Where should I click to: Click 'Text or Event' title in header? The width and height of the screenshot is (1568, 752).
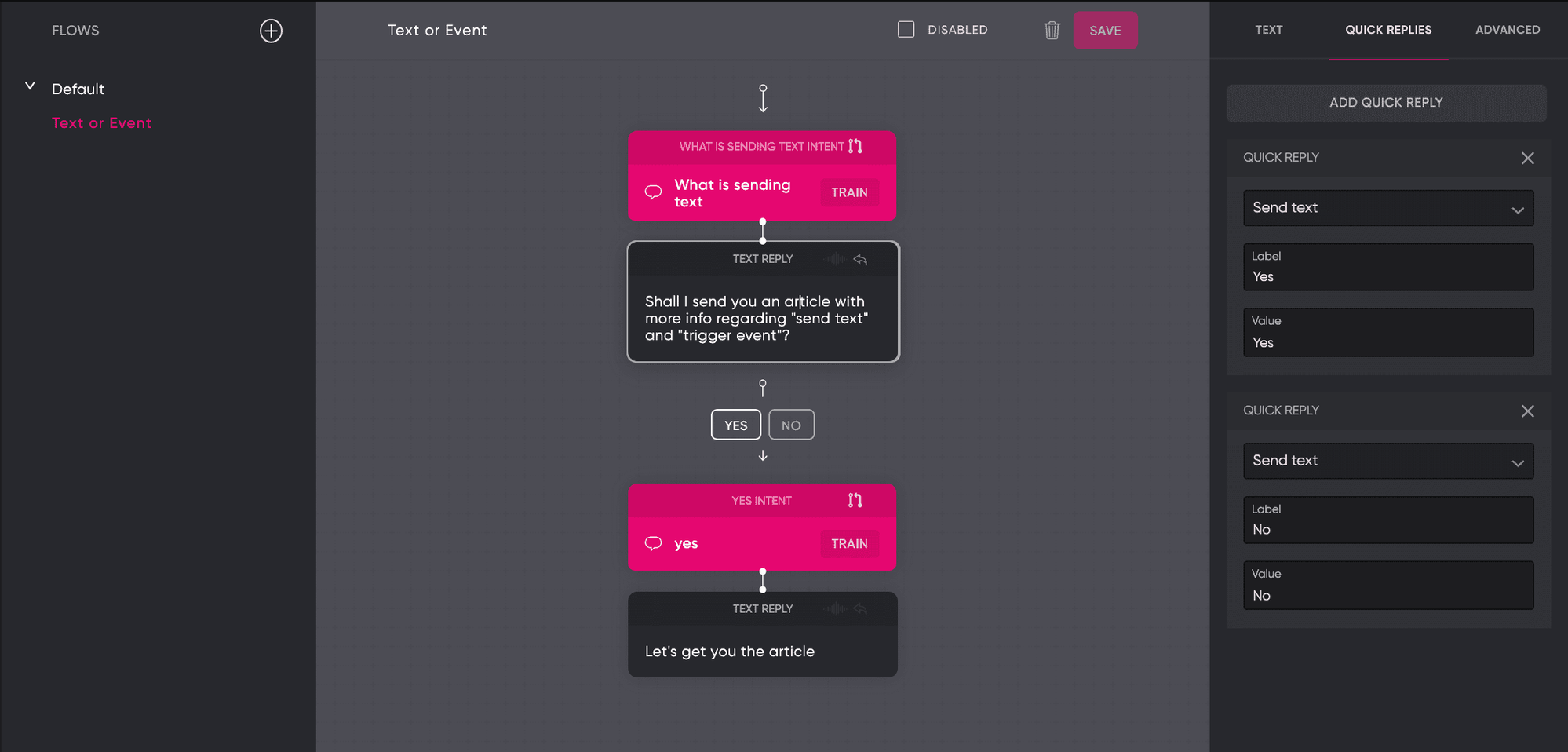pyautogui.click(x=437, y=30)
